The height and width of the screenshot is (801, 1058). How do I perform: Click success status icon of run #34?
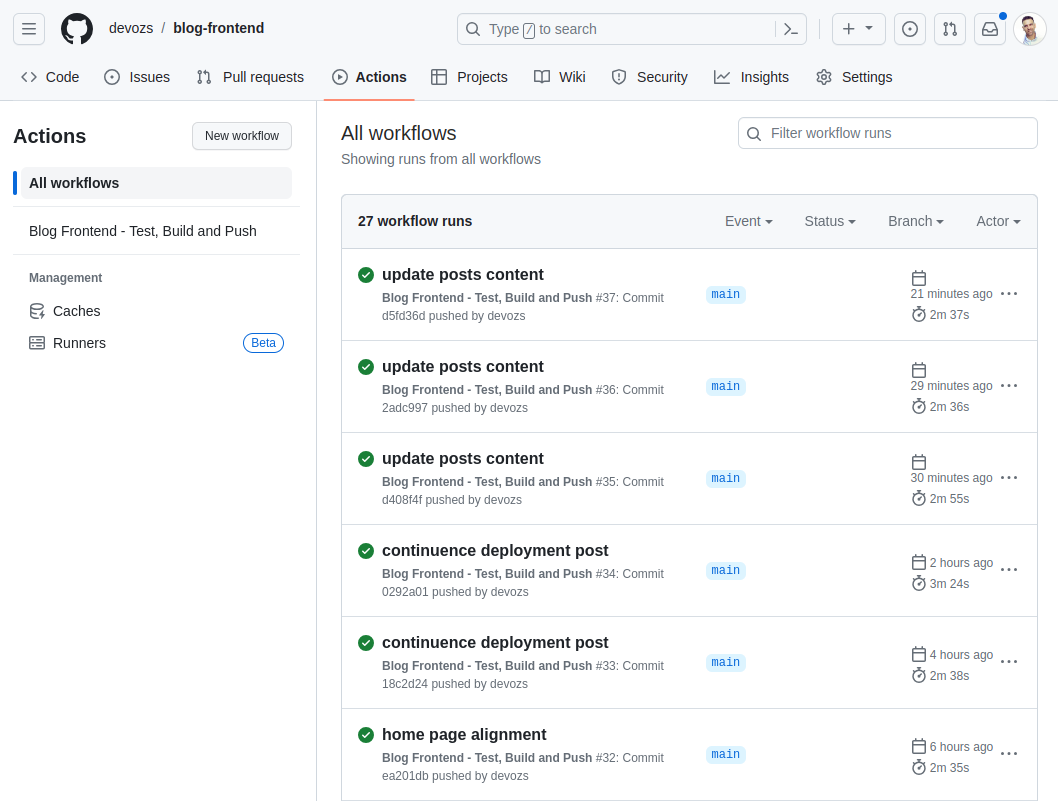point(366,551)
